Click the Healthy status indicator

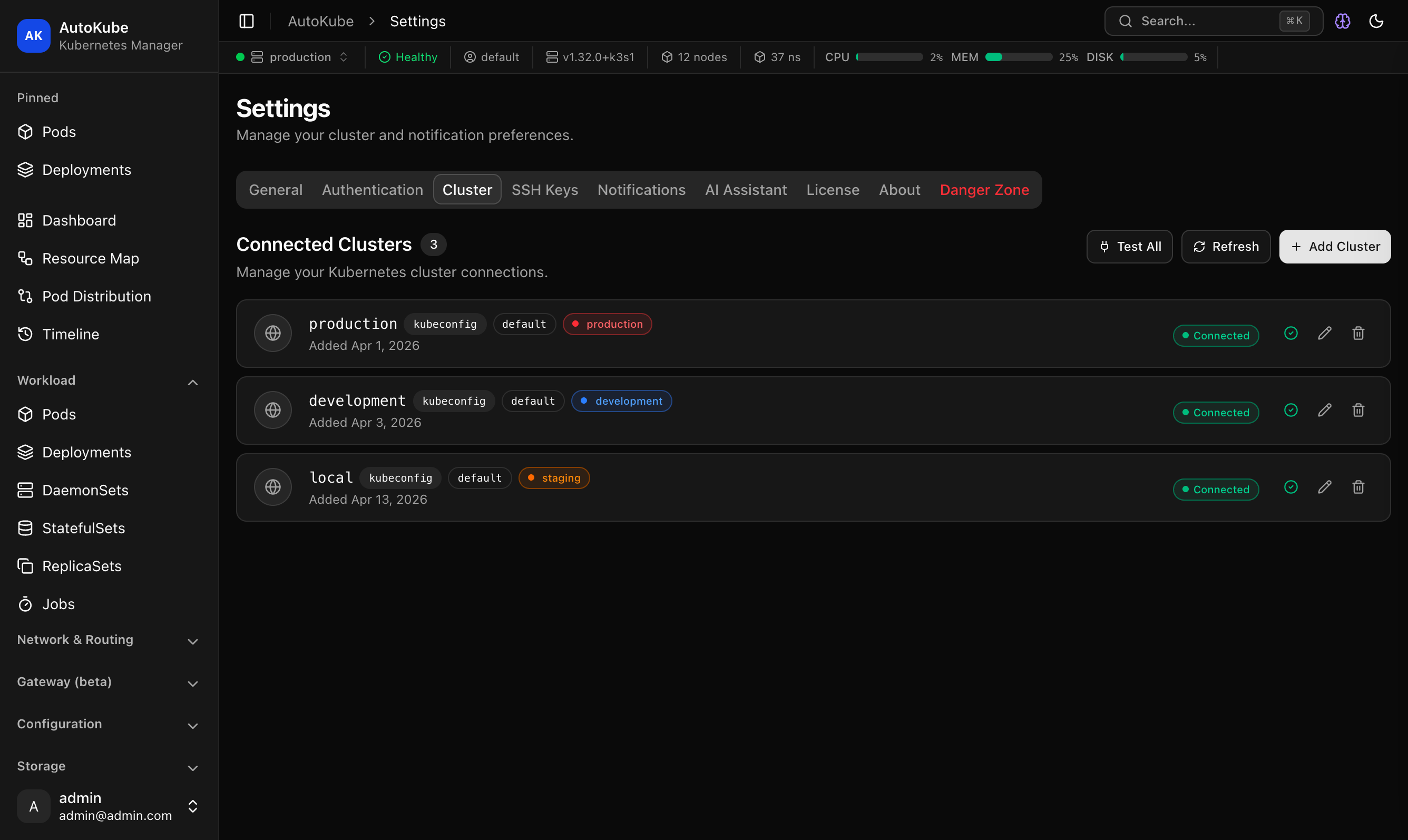[408, 57]
